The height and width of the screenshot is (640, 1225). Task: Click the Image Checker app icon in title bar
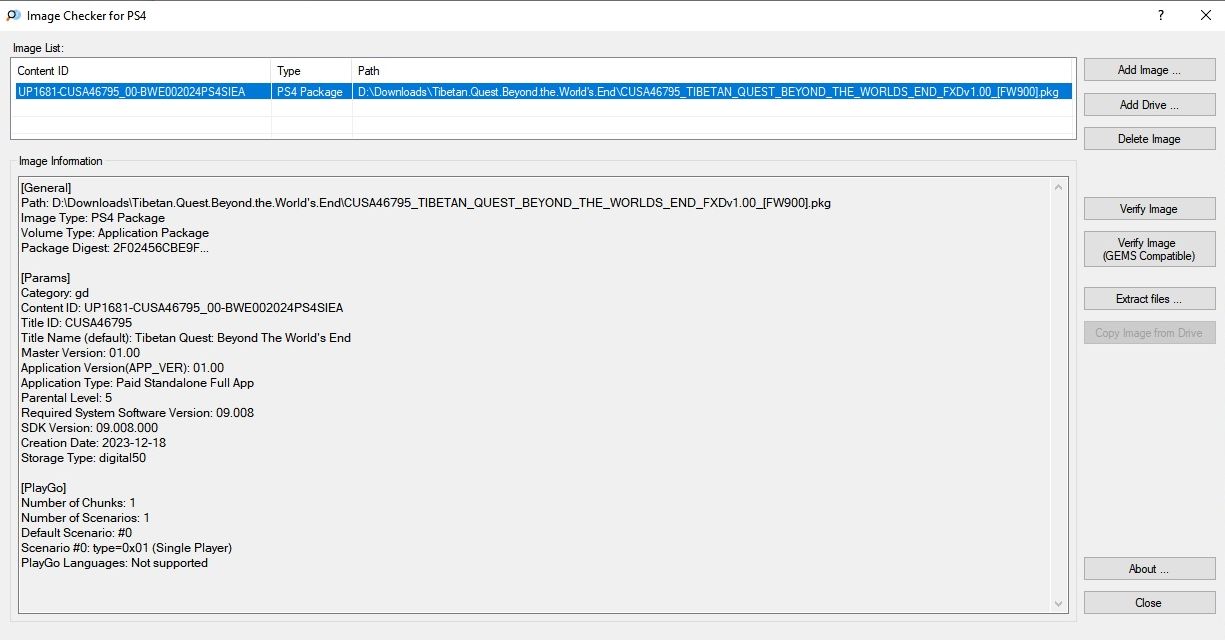pyautogui.click(x=13, y=15)
